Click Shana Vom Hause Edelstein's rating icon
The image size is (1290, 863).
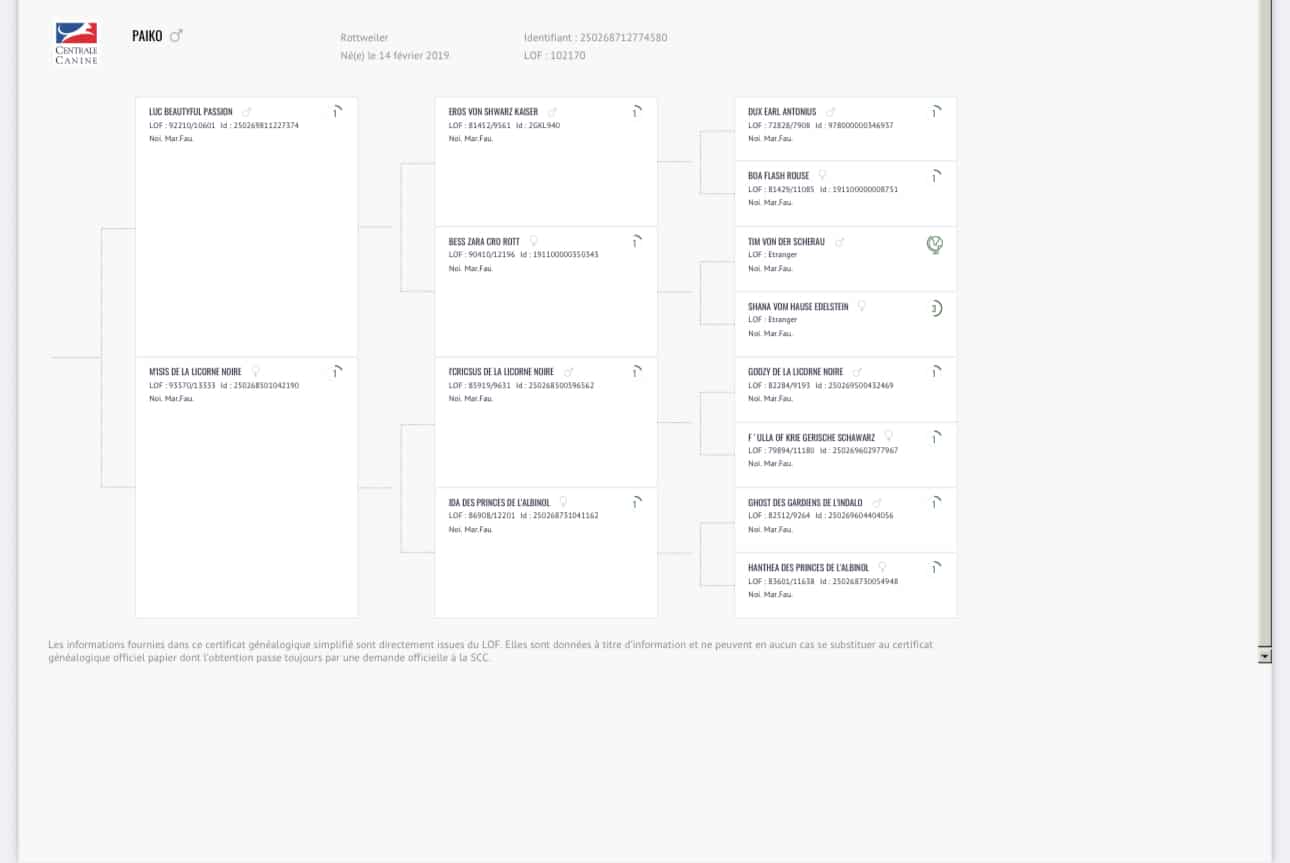pyautogui.click(x=936, y=309)
